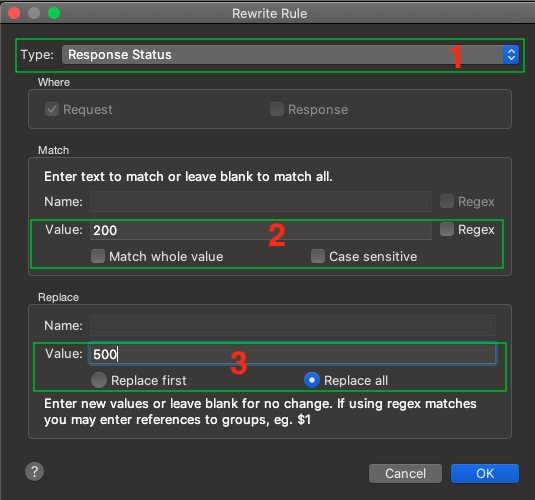The width and height of the screenshot is (535, 500).
Task: Check the Case sensitive option
Action: coord(318,256)
